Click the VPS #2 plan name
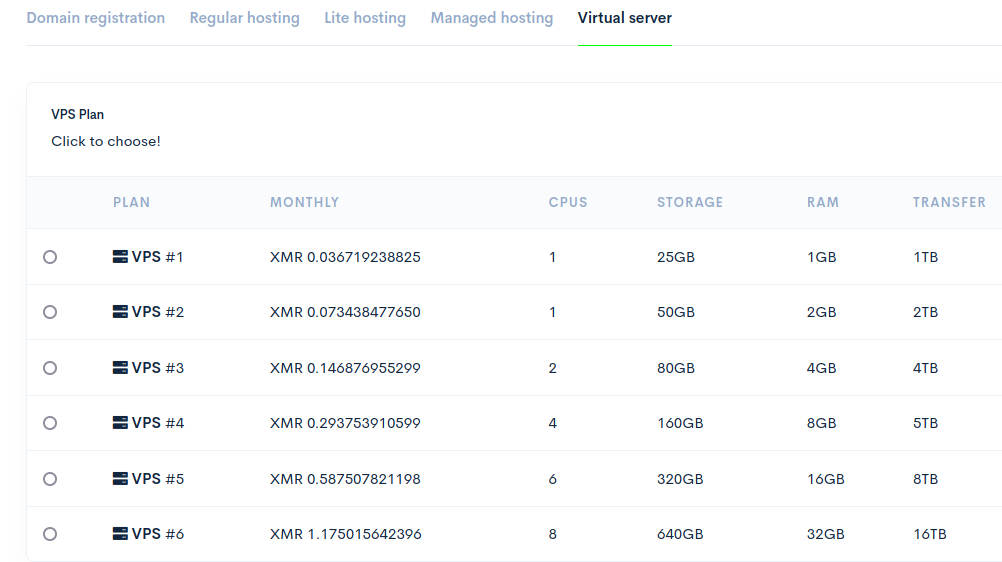The width and height of the screenshot is (1002, 562). tap(158, 312)
